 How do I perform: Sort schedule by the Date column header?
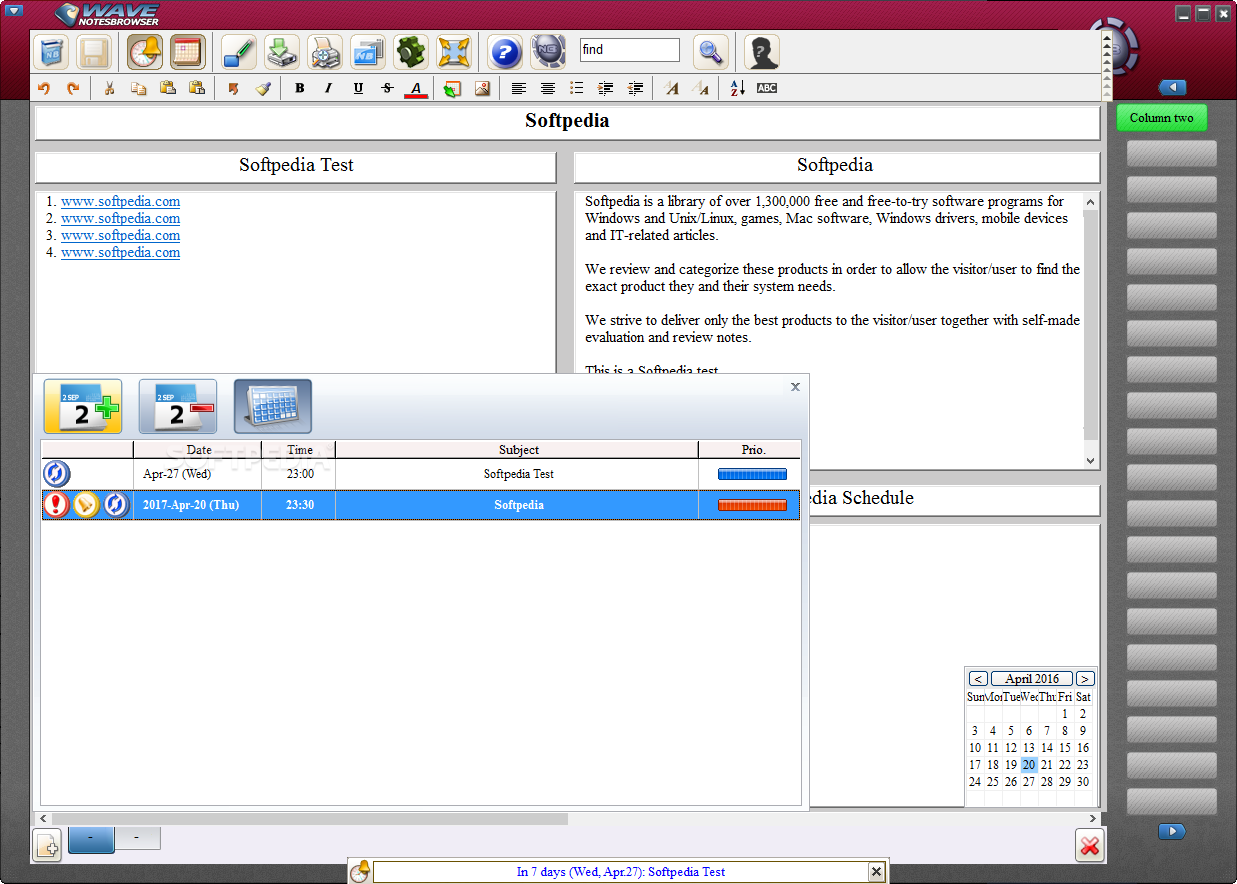tap(199, 450)
